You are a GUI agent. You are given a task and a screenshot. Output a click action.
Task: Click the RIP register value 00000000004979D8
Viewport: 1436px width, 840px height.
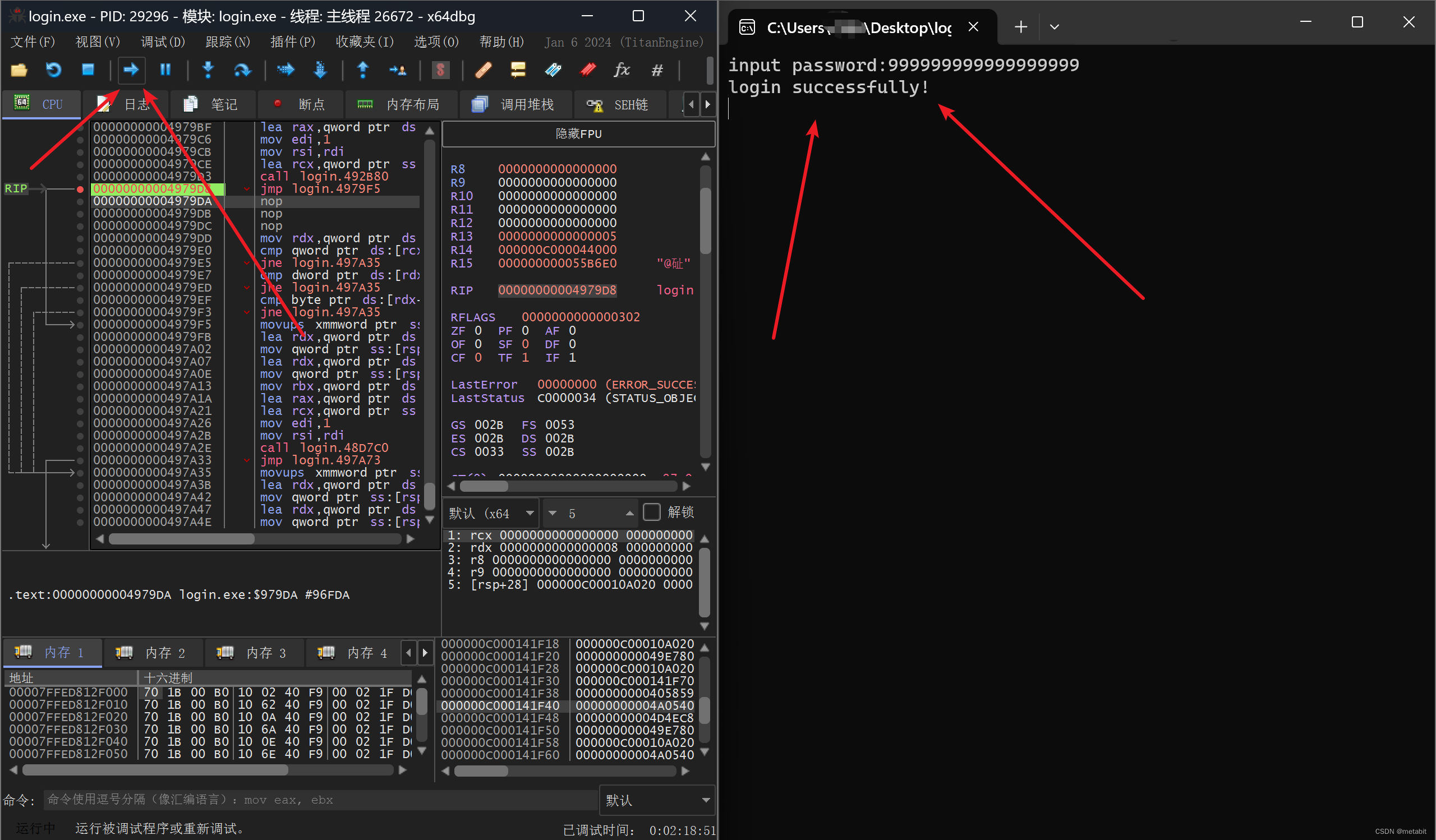click(557, 290)
